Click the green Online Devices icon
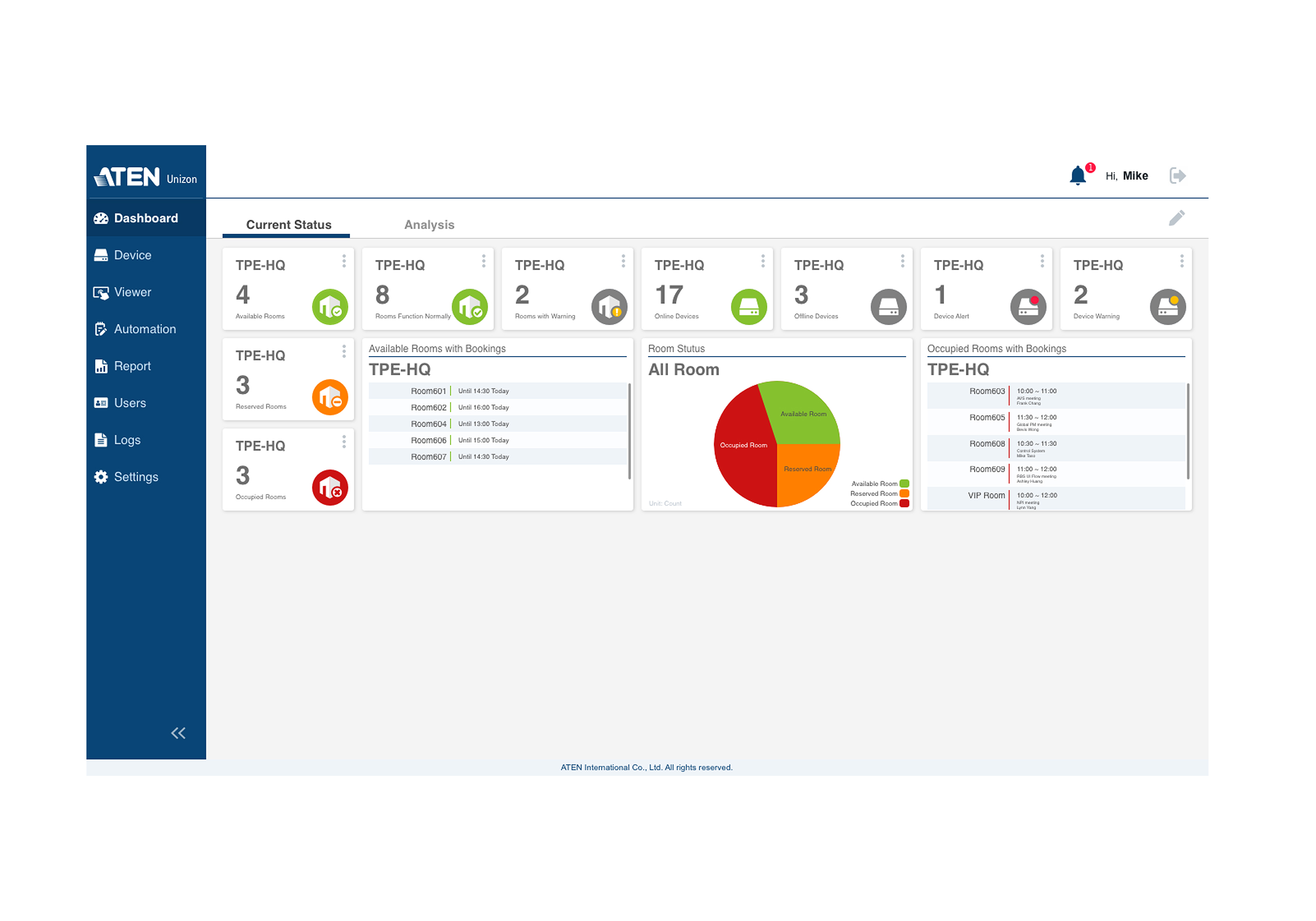Viewport: 1316px width, 921px height. click(x=748, y=307)
